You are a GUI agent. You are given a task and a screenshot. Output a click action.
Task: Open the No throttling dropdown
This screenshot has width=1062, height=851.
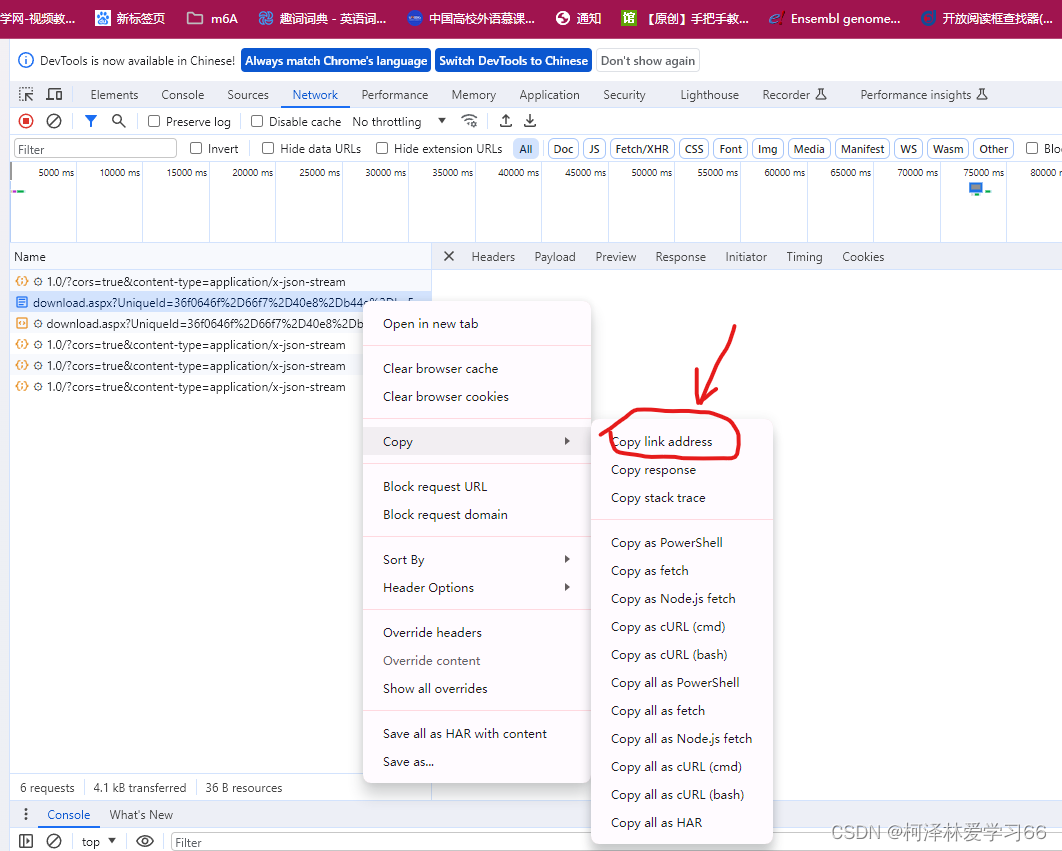pyautogui.click(x=399, y=121)
